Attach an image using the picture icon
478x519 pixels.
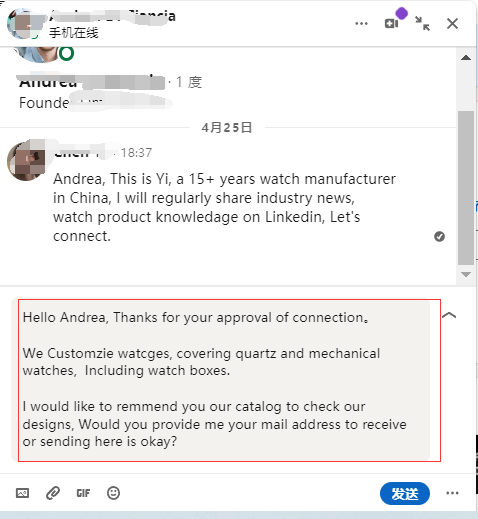pyautogui.click(x=22, y=493)
